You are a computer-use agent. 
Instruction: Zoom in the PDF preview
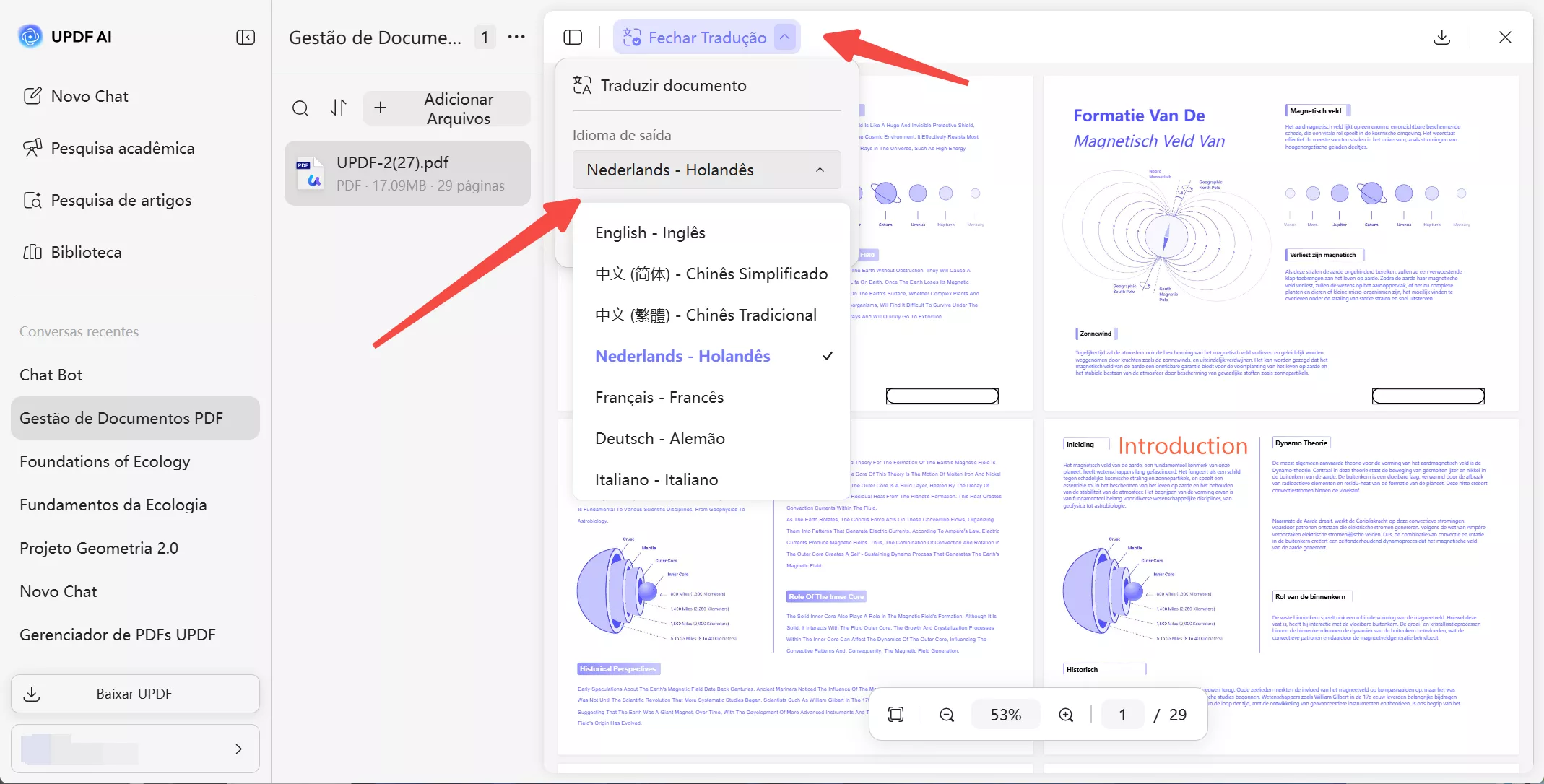tap(1066, 715)
